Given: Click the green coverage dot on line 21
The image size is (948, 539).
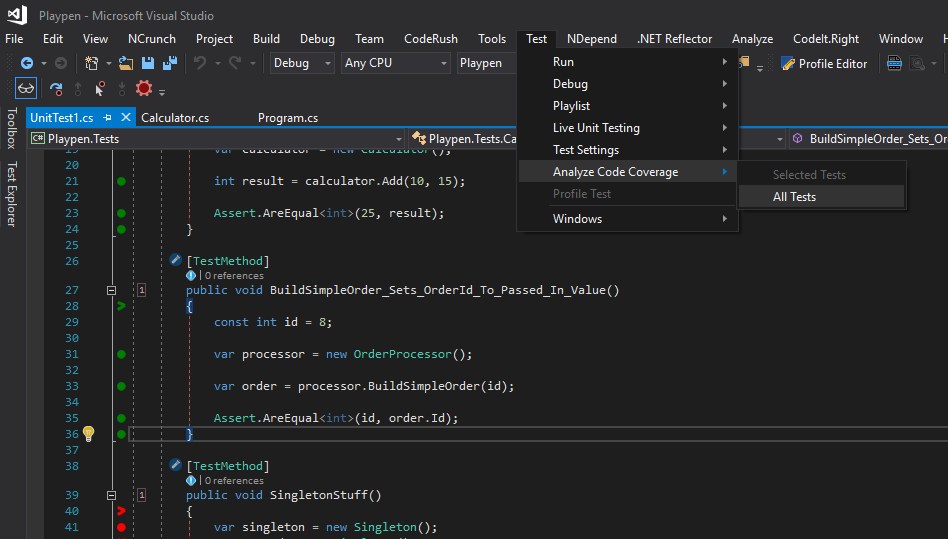Looking at the screenshot, I should pos(121,181).
